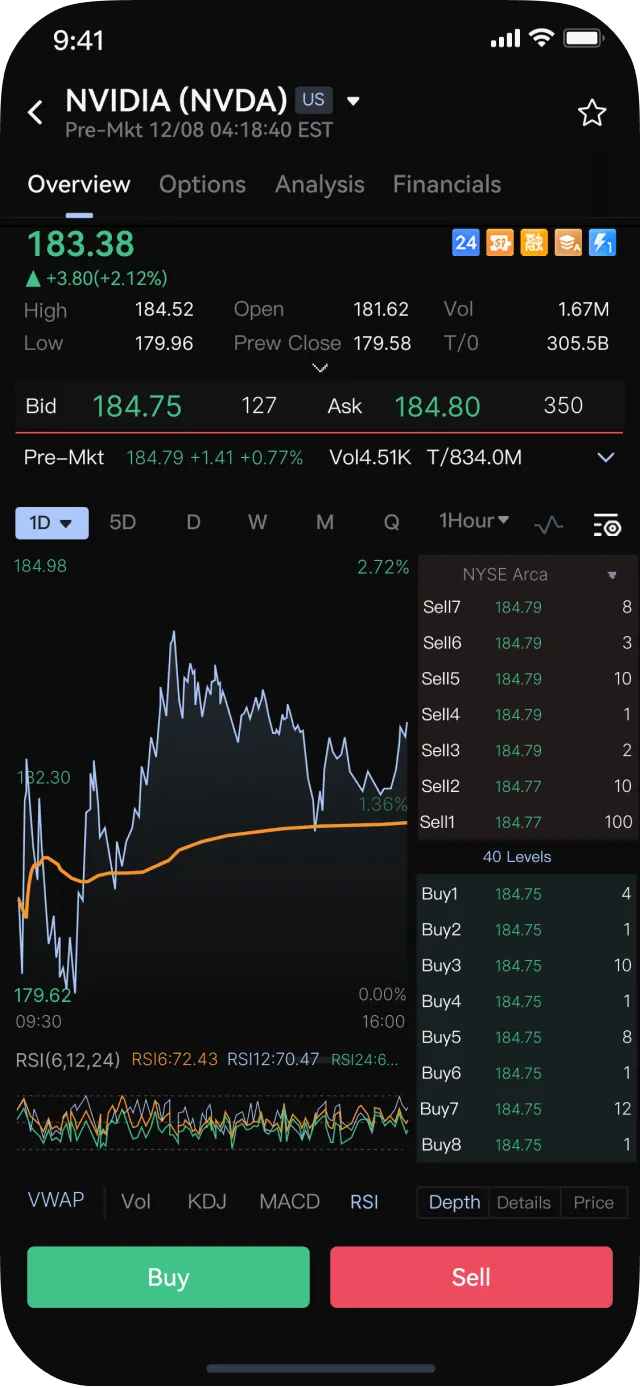Open the 1D timeframe dropdown
Screen dimensions: 640x1388
(x=52, y=523)
